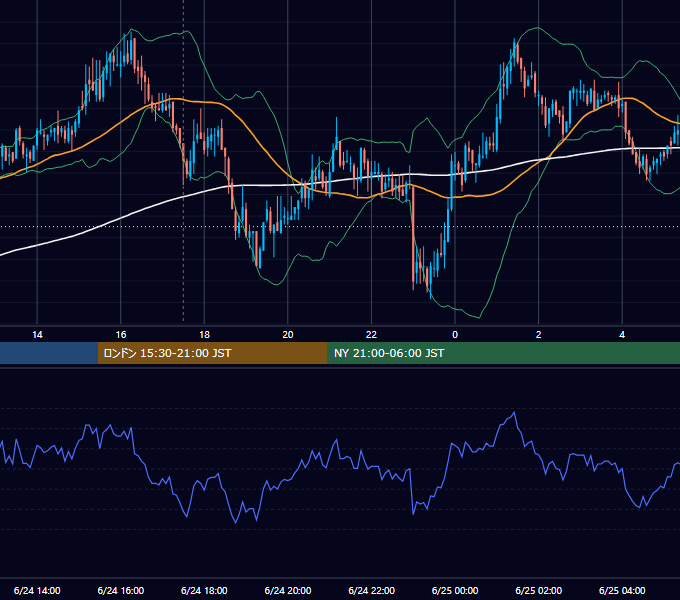The image size is (680, 600).
Task: Click the '22' hour label on price axis
Action: (x=372, y=335)
